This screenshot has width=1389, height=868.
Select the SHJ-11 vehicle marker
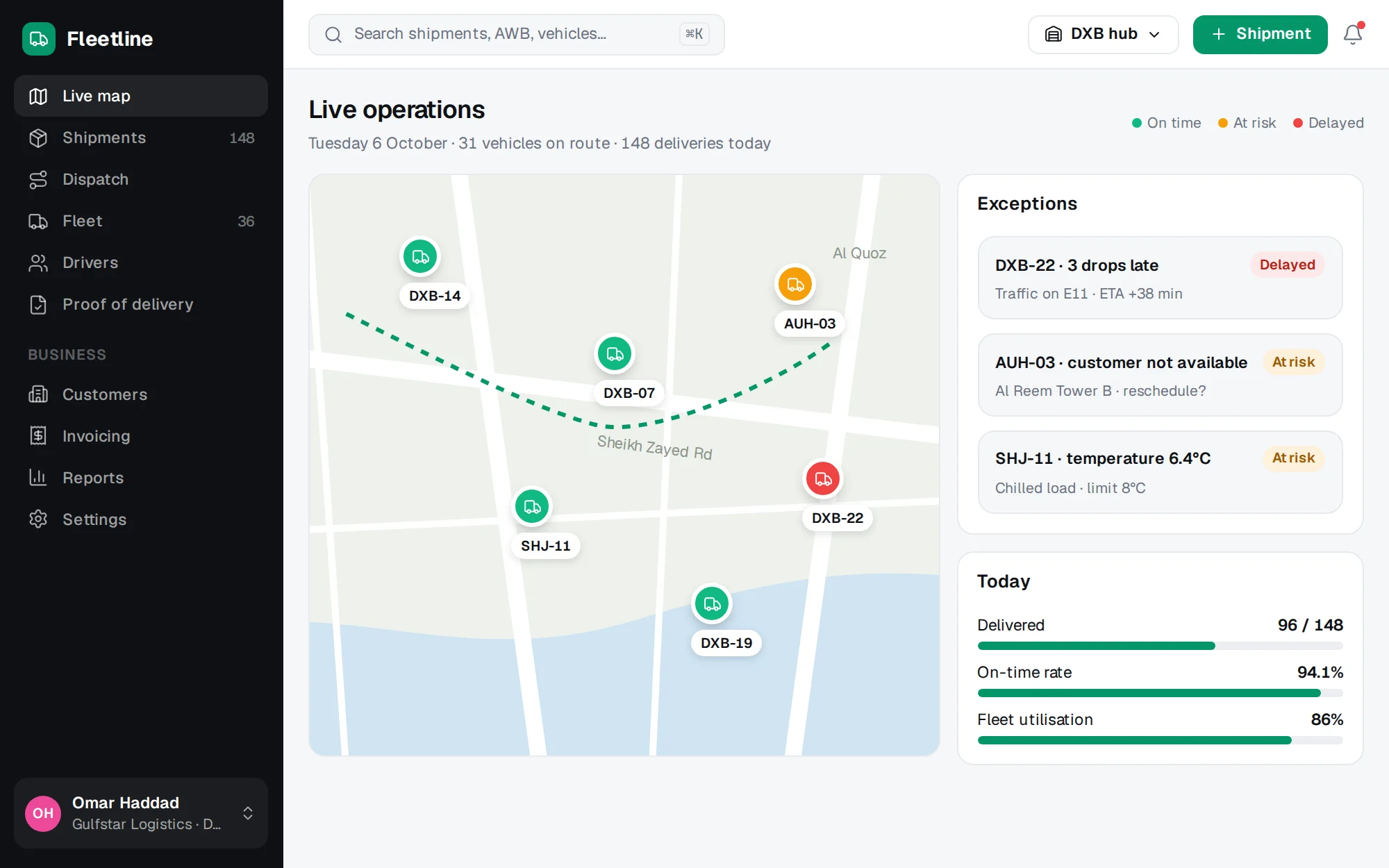pyautogui.click(x=531, y=506)
